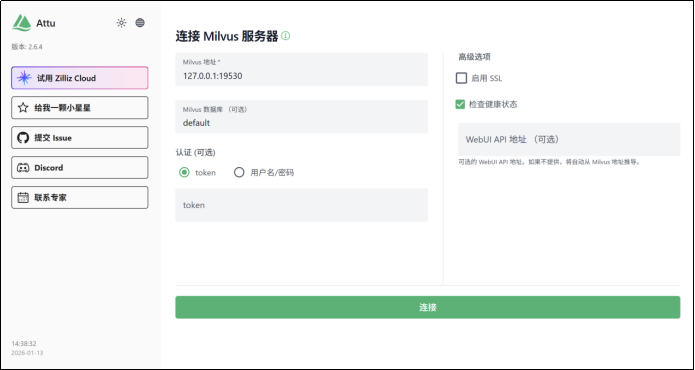Click the token input field
Viewport: 695px width, 370px height.
tap(301, 205)
